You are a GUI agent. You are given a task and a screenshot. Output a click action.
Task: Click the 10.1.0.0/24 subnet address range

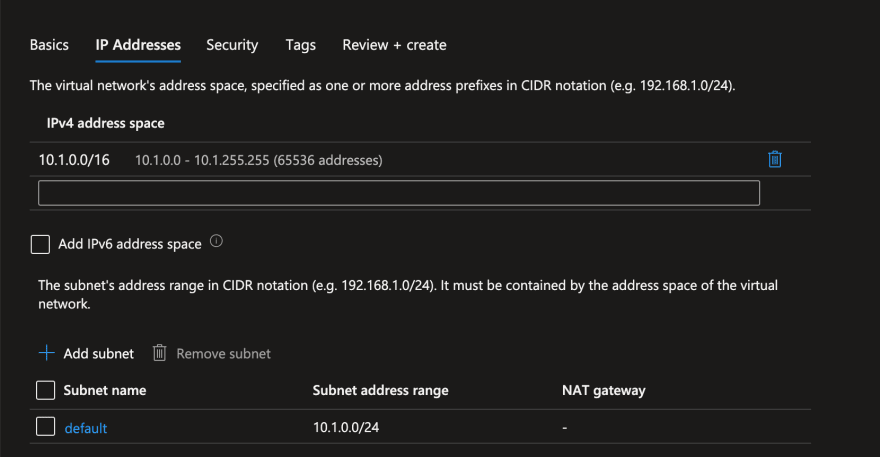pyautogui.click(x=346, y=427)
